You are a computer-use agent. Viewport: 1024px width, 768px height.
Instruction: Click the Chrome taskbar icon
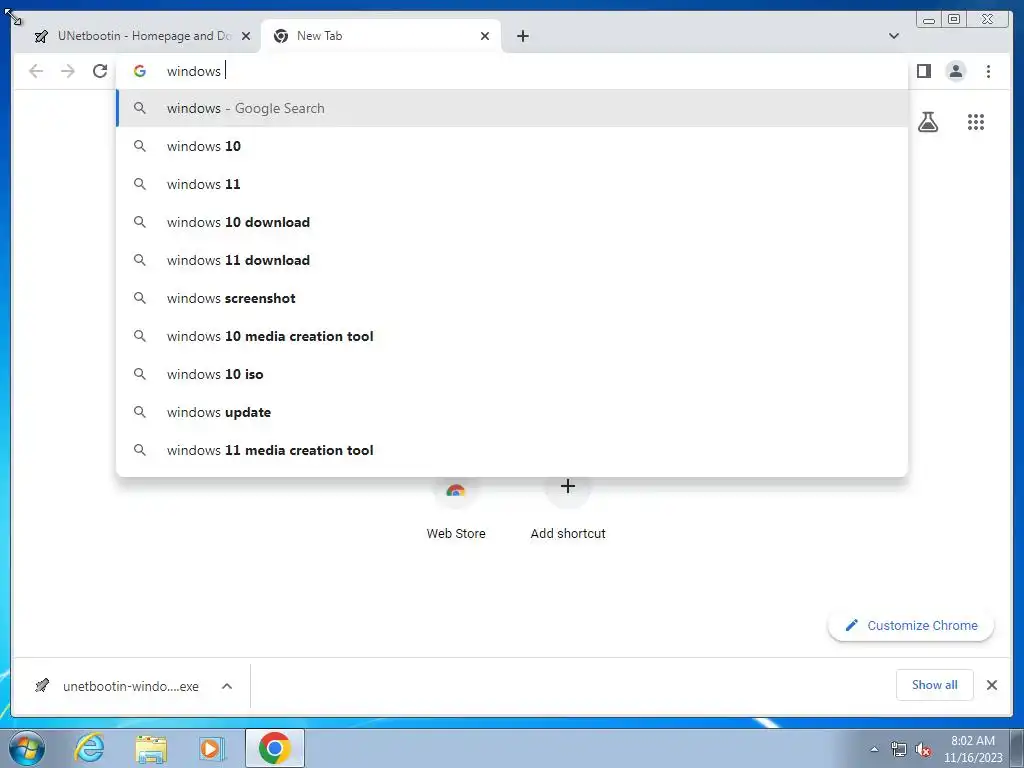pos(275,748)
